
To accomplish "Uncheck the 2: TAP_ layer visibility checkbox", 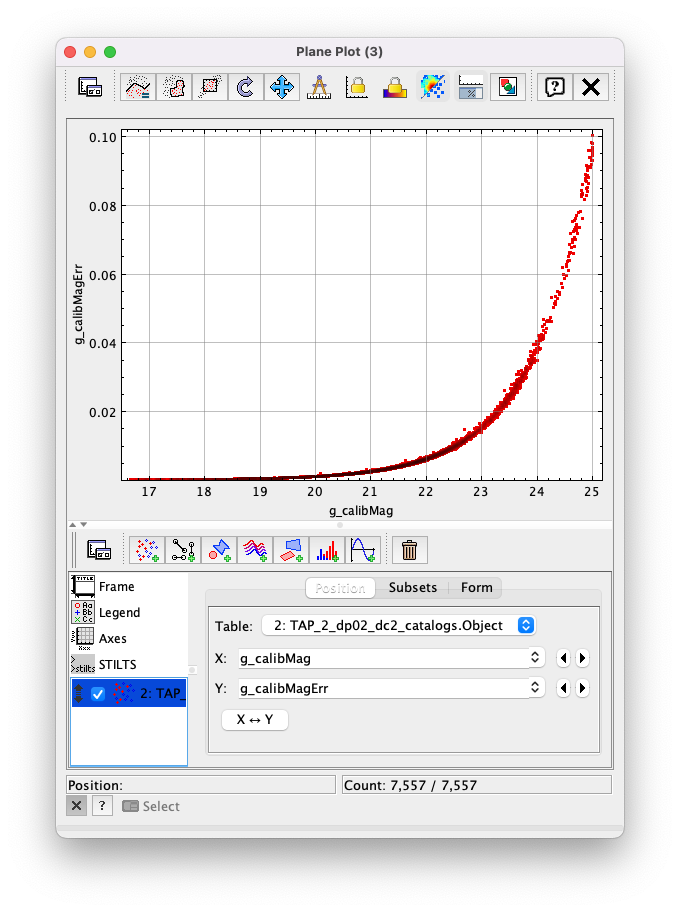I will pos(98,693).
